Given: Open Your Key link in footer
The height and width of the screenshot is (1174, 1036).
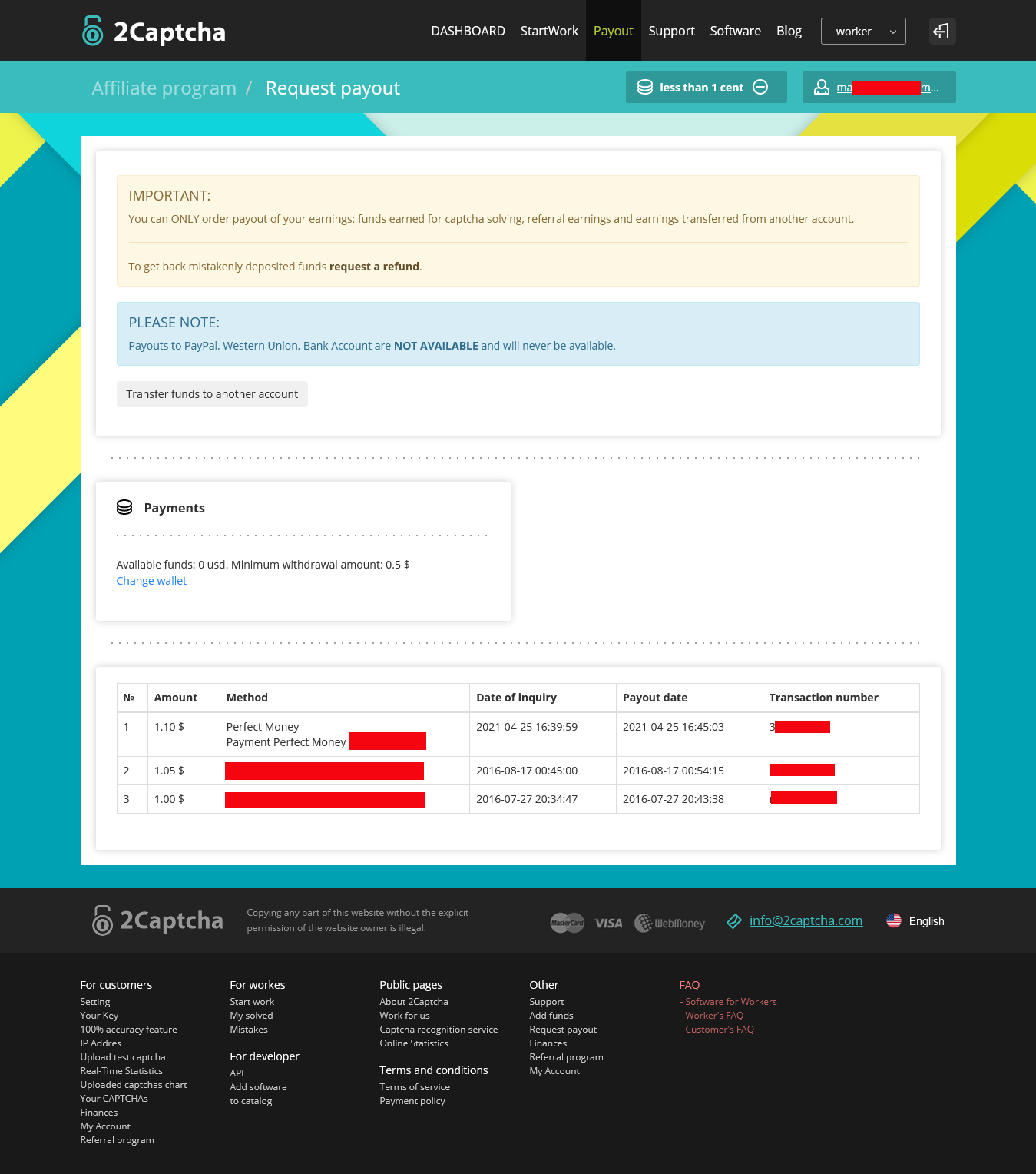Looking at the screenshot, I should point(99,1016).
